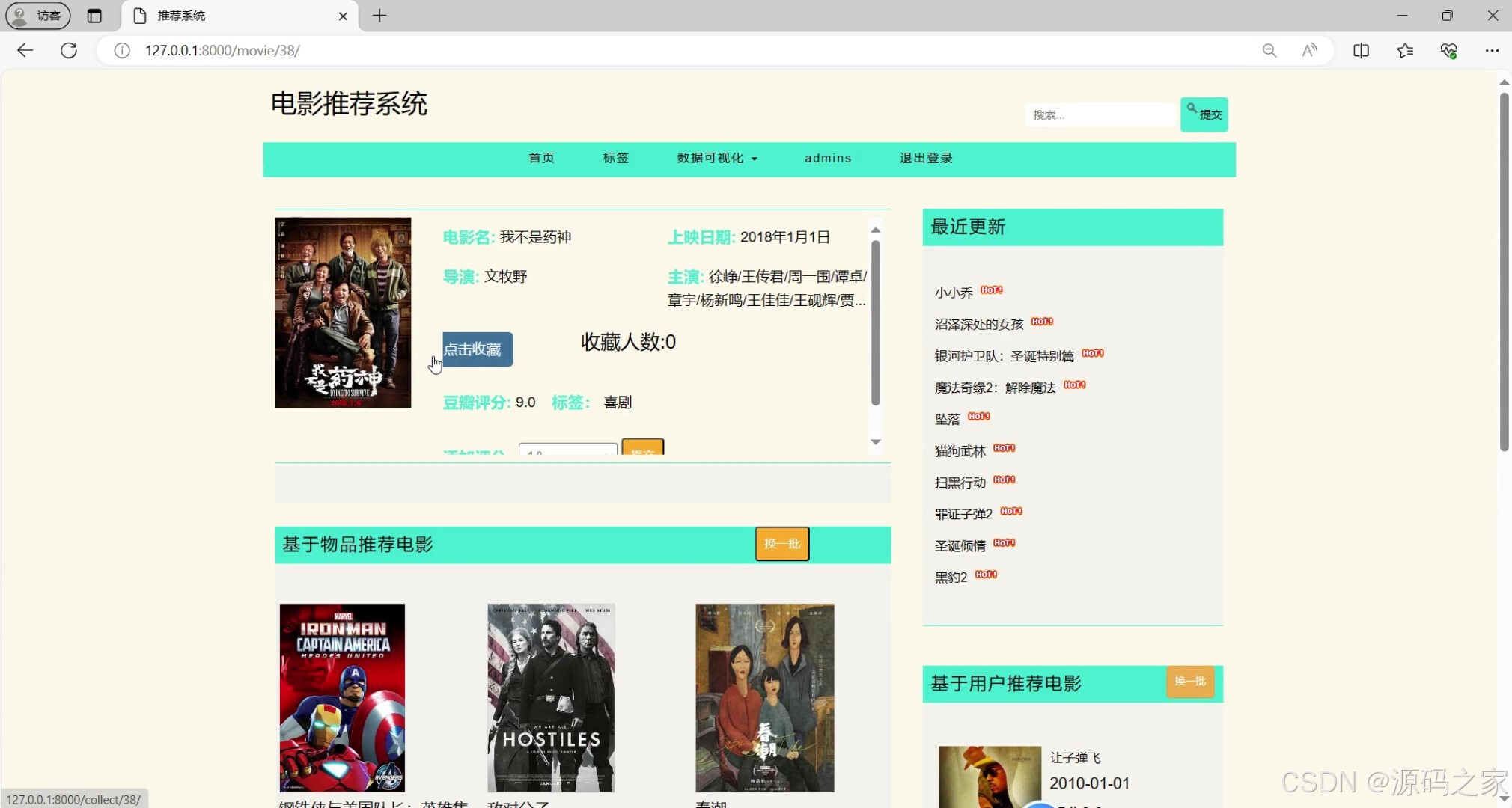The image size is (1512, 808).
Task: Click the browser back arrow icon
Action: point(25,50)
